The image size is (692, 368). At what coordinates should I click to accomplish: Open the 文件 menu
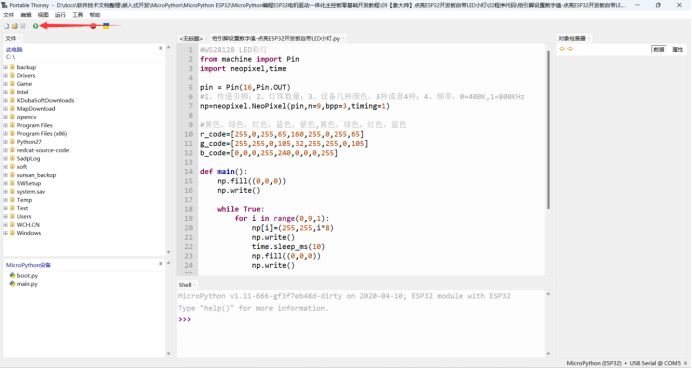8,15
